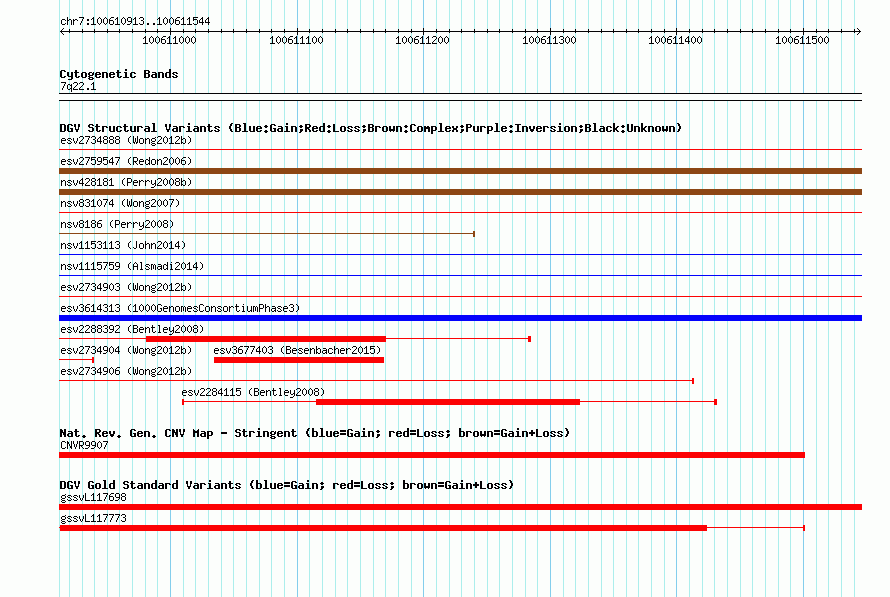Open variant esv3614313 (1000GenomesConsortiumPhase3) label
The image size is (890, 597).
pyautogui.click(x=180, y=308)
